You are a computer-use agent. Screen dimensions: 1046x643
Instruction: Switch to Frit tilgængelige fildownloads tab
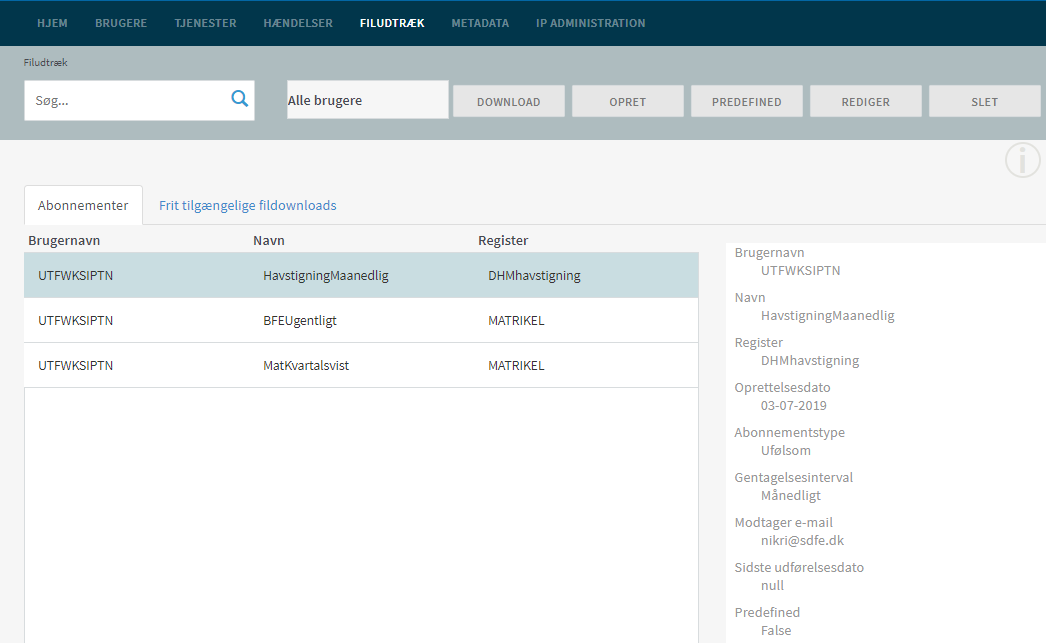coord(247,205)
